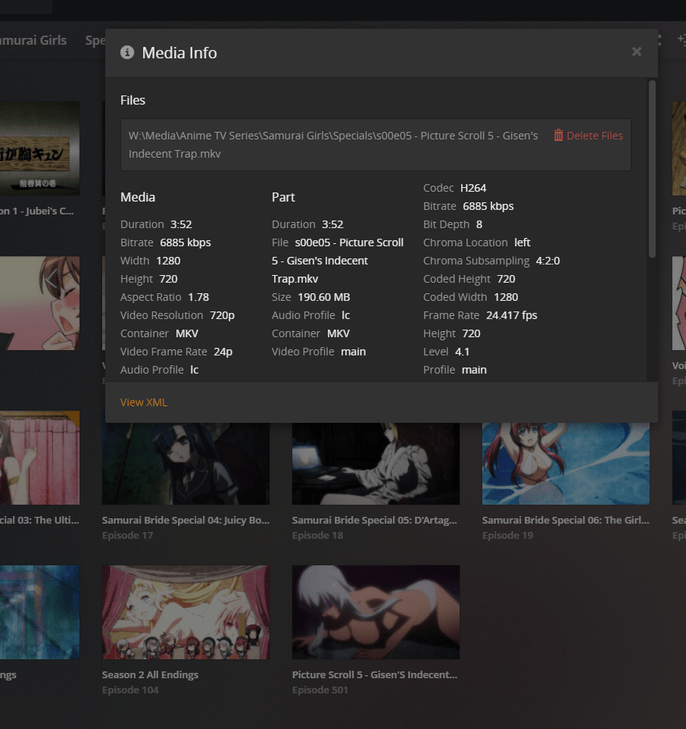Select the Bitrate 6885 kbps value under Codec

488,206
